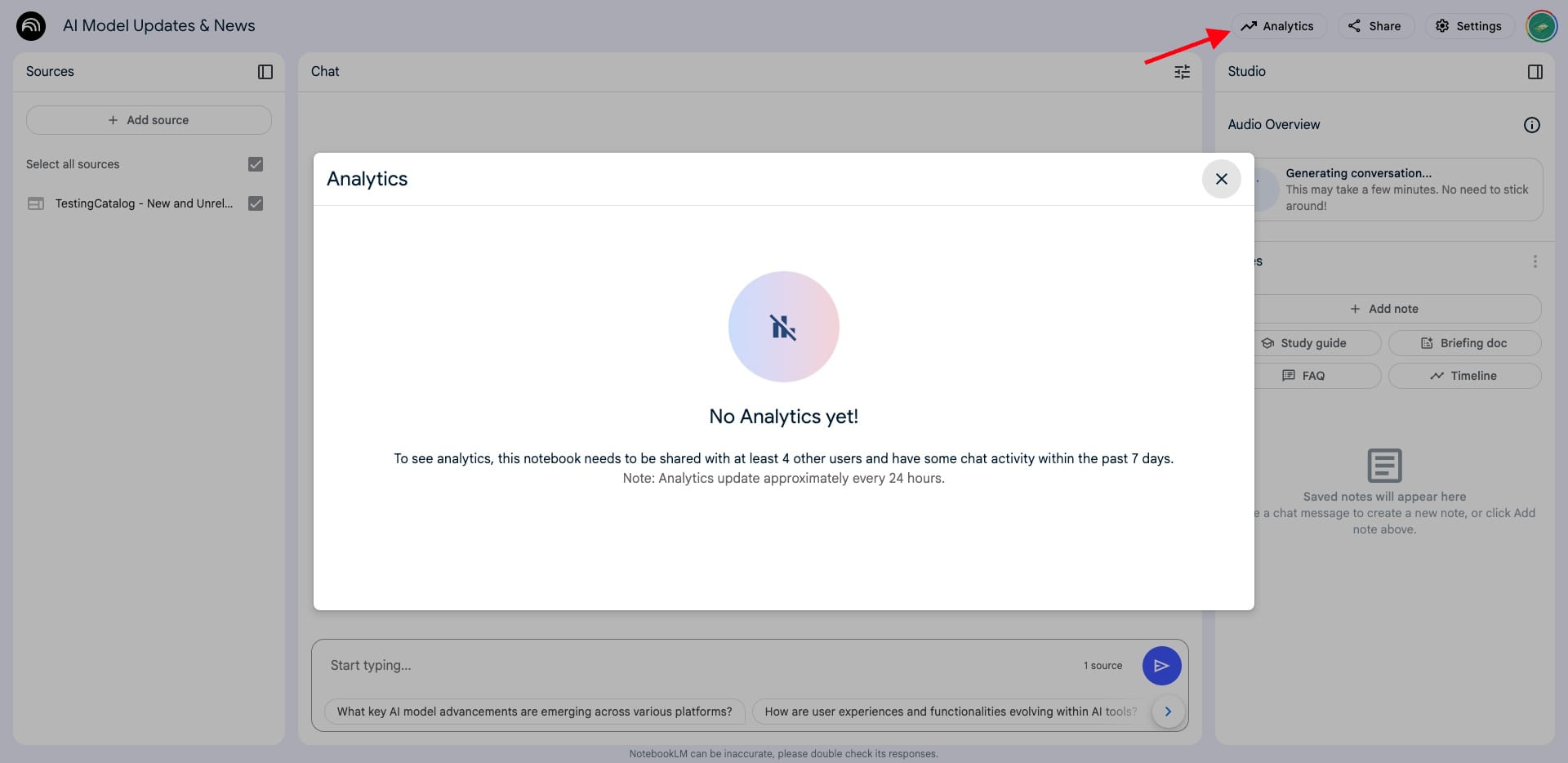Viewport: 1568px width, 763px height.
Task: Click the notebook title AI Model Updates & News
Action: pyautogui.click(x=159, y=26)
